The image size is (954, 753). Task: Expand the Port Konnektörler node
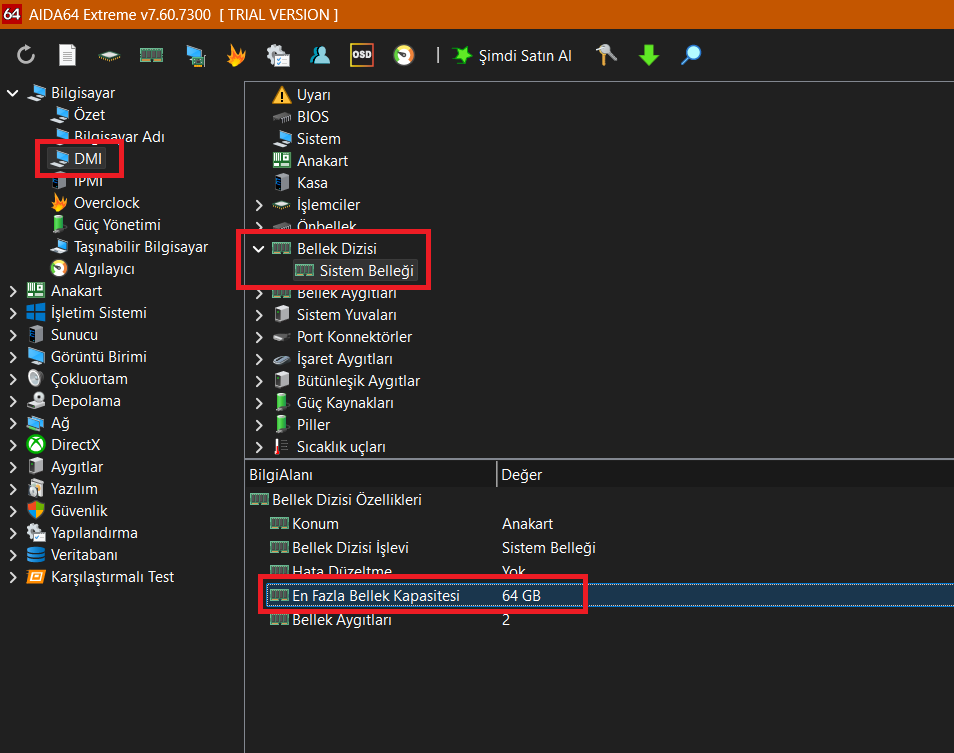tap(259, 337)
